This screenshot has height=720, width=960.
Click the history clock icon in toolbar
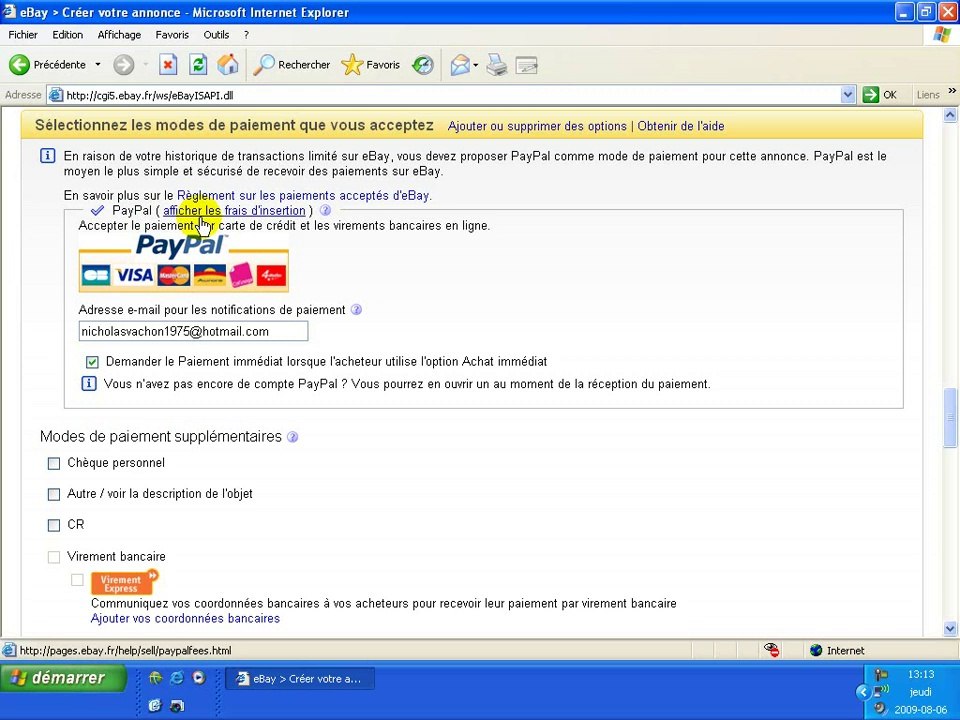(422, 64)
